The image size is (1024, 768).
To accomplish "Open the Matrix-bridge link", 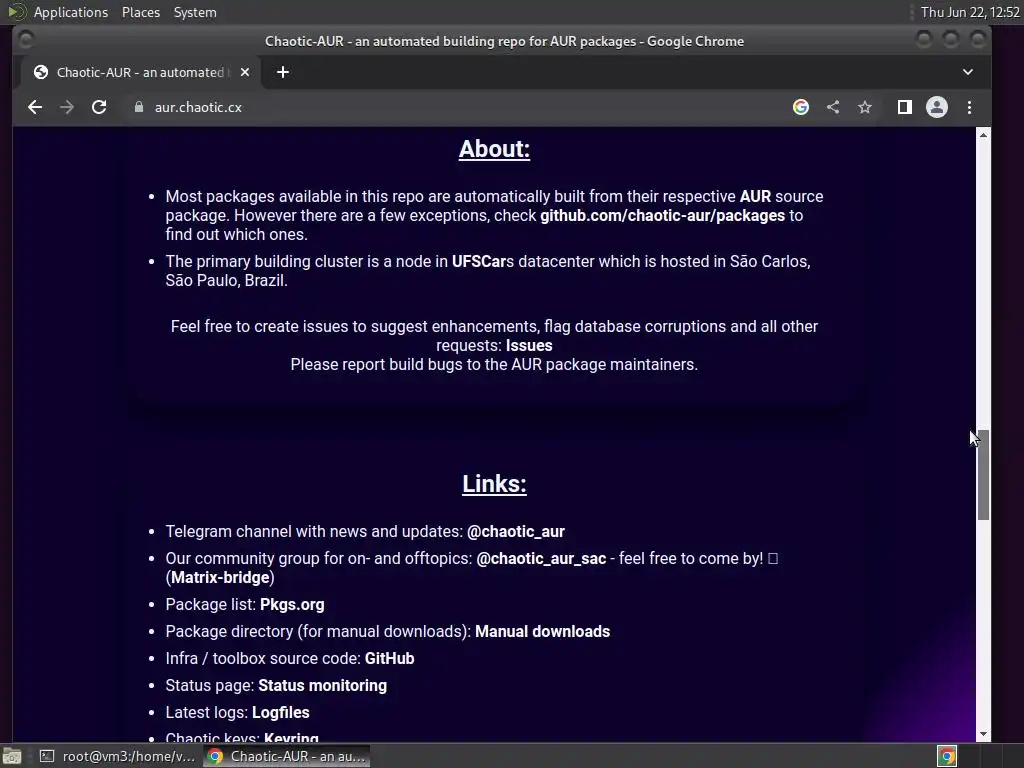I will (220, 577).
